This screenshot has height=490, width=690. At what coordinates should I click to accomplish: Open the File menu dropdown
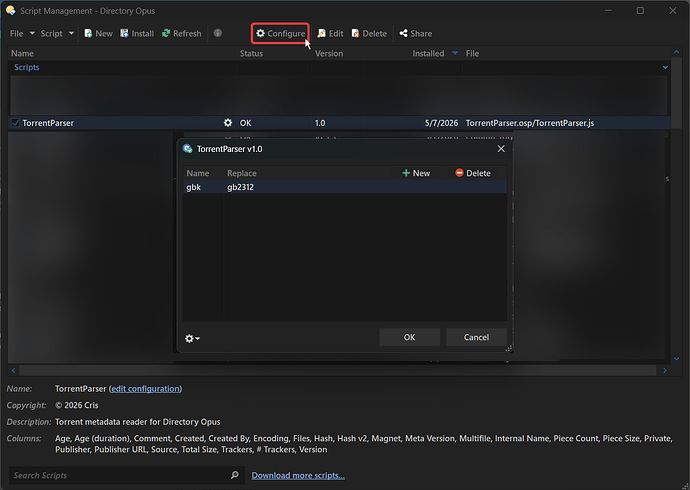(x=22, y=33)
